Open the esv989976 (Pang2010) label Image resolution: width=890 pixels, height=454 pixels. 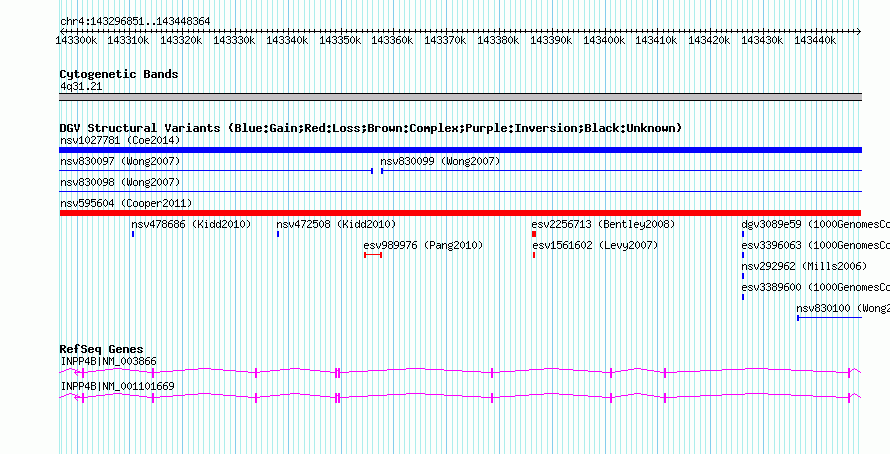click(x=423, y=245)
